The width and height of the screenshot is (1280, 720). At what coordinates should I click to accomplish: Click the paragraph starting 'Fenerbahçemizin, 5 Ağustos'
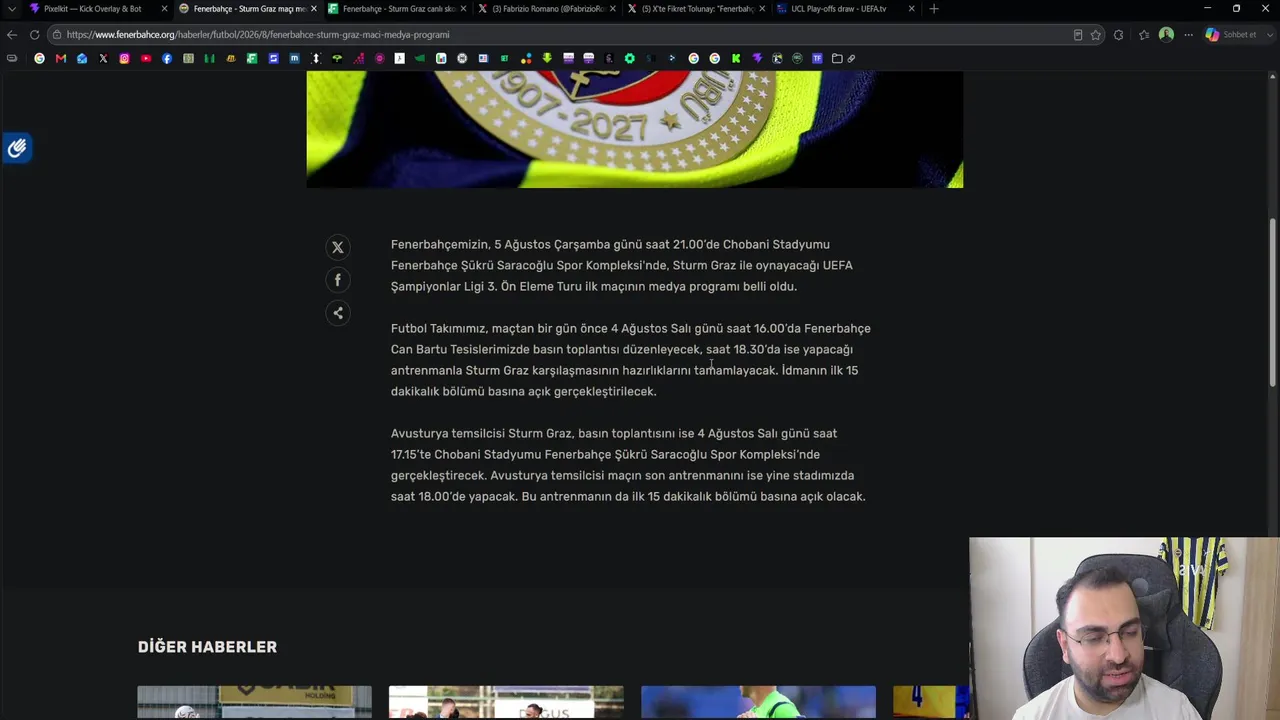tap(622, 265)
